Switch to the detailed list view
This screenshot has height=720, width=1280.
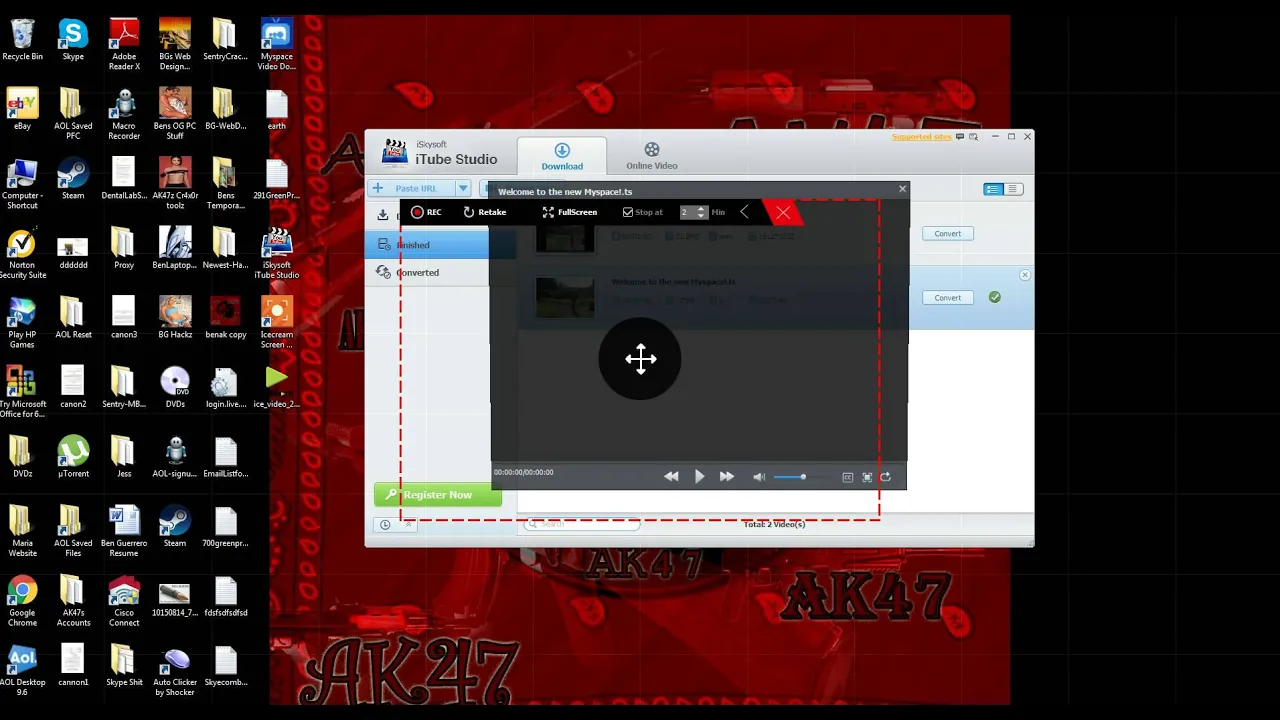(x=993, y=189)
